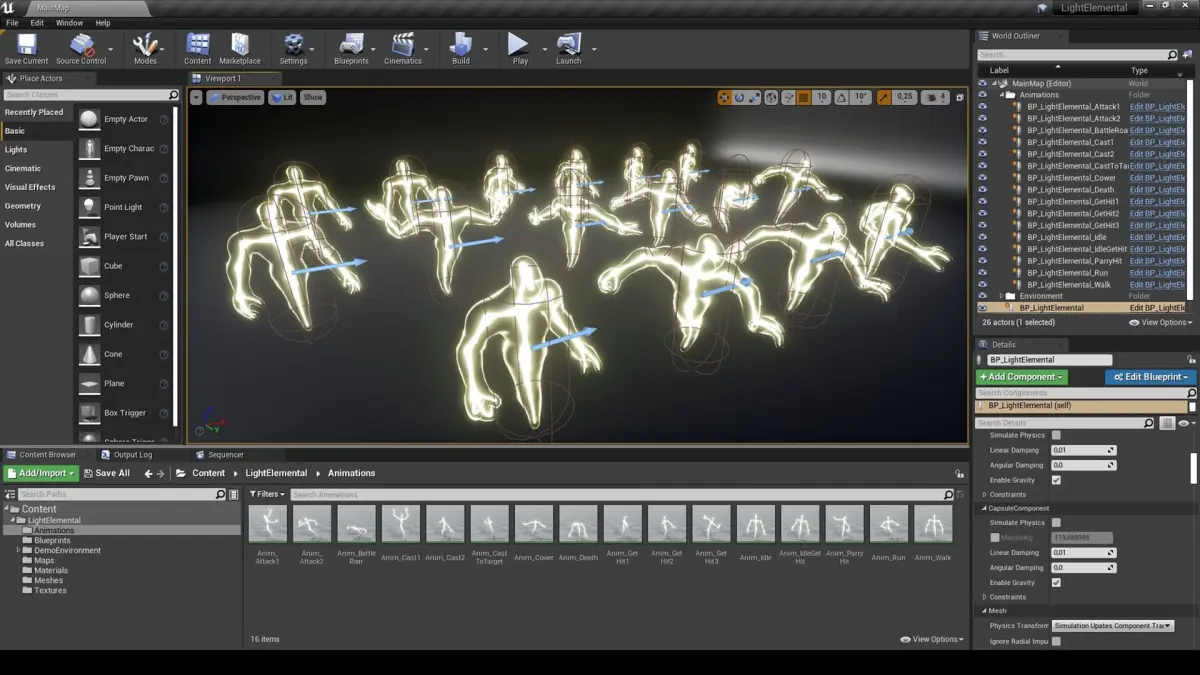This screenshot has height=675, width=1200.
Task: Open the Help menu
Action: pos(103,22)
